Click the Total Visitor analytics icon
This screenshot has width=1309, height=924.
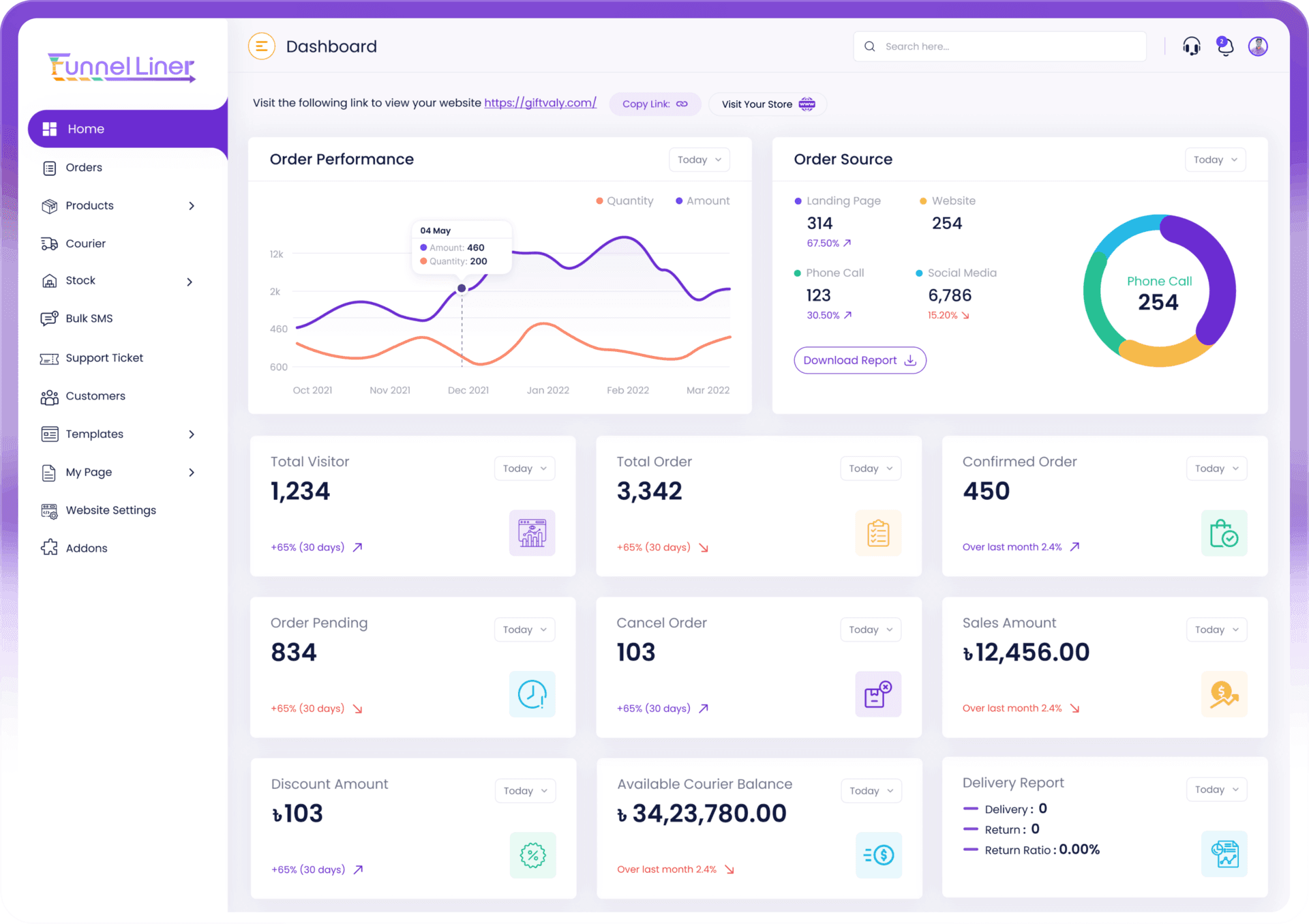[532, 533]
